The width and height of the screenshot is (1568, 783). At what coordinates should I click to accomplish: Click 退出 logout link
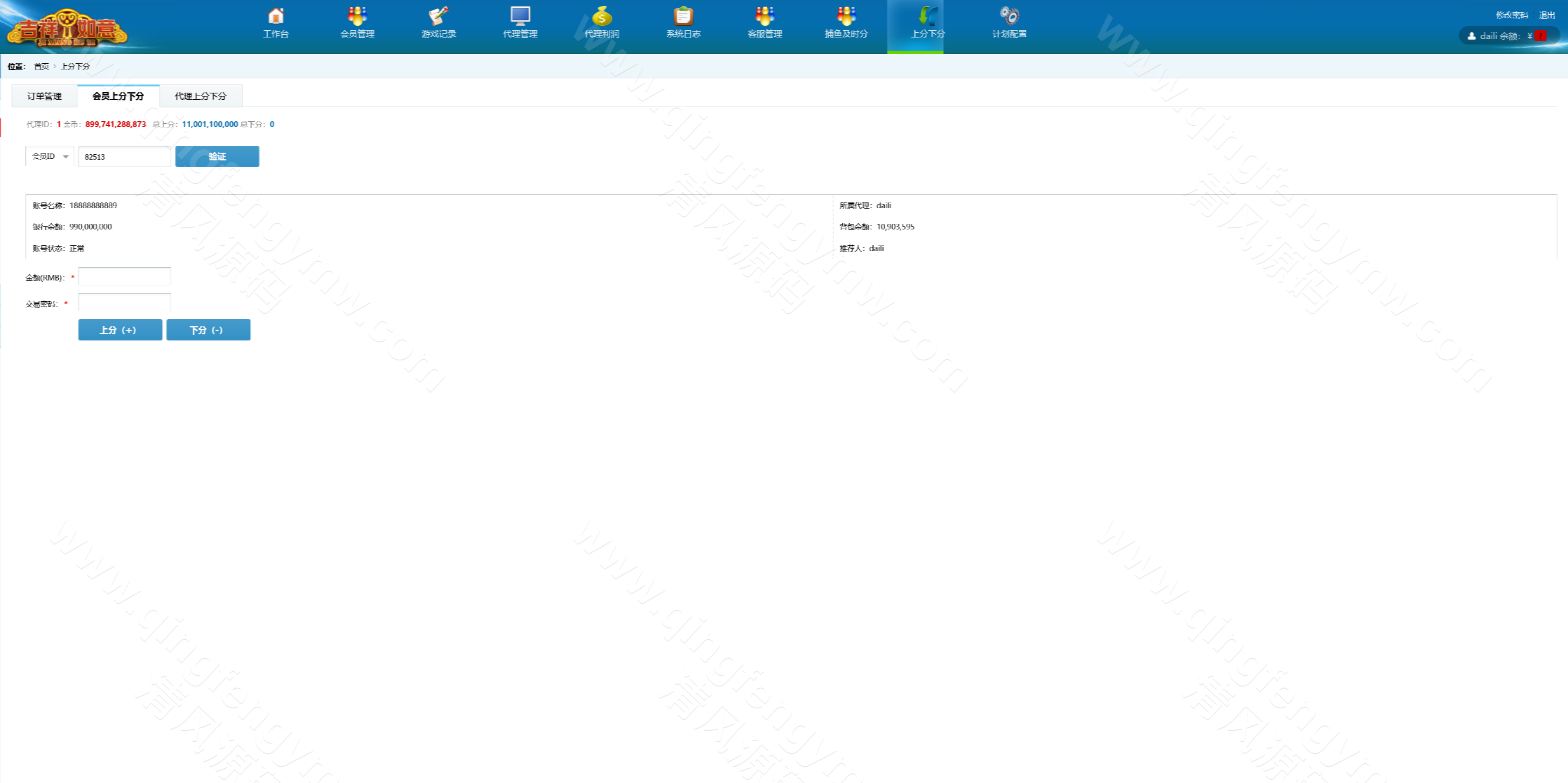(x=1547, y=15)
